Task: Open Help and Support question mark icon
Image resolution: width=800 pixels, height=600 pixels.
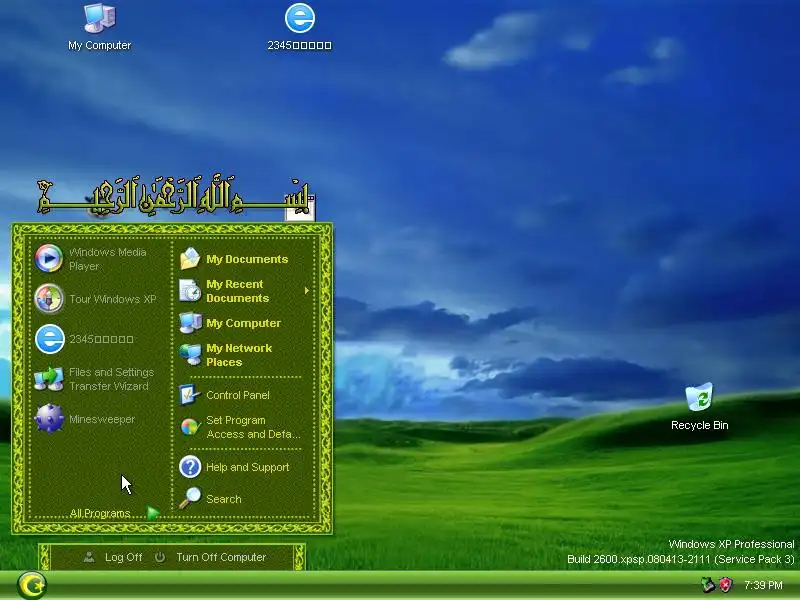Action: pyautogui.click(x=190, y=467)
